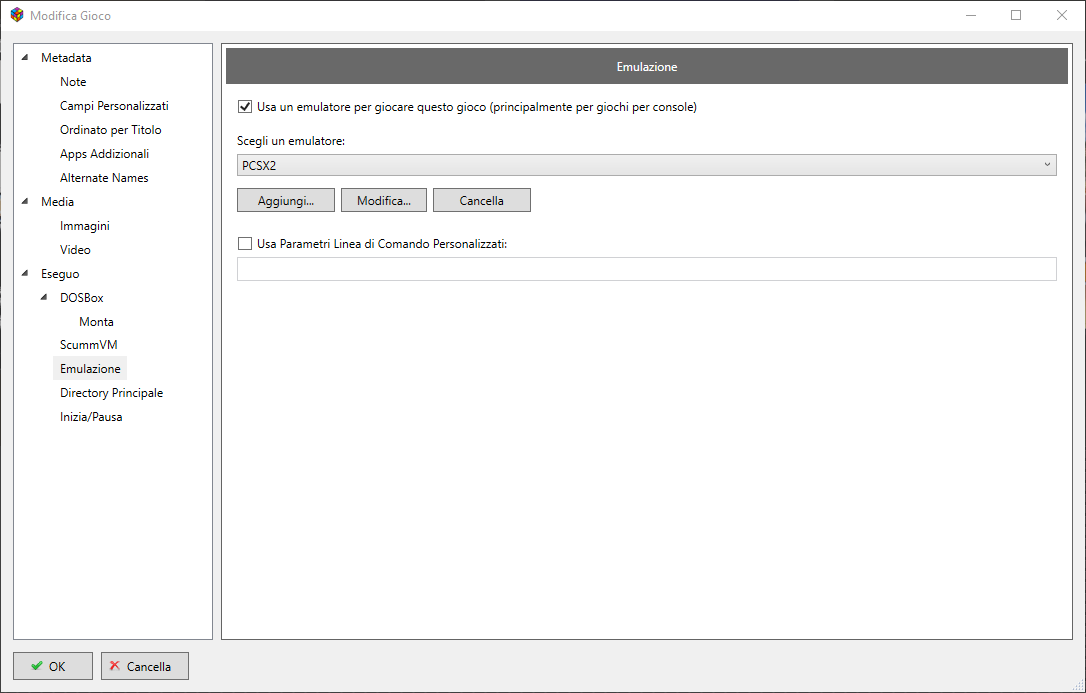Open Campi Personalizzati section
The image size is (1086, 693).
[114, 106]
